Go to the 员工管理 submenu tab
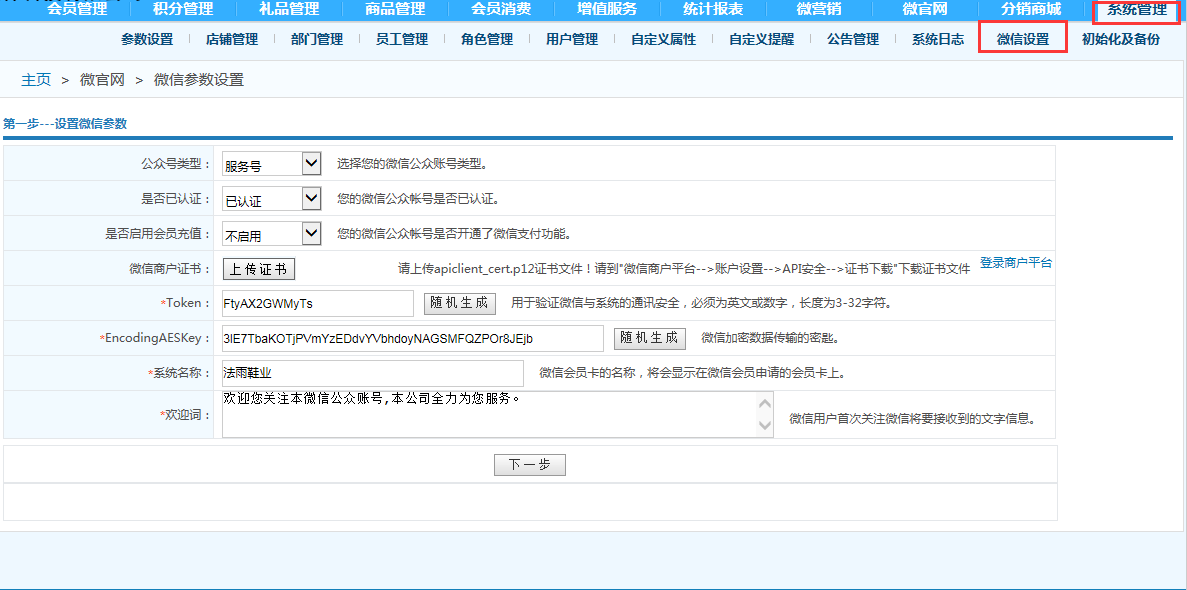Screen dimensions: 1187x590 pos(402,39)
